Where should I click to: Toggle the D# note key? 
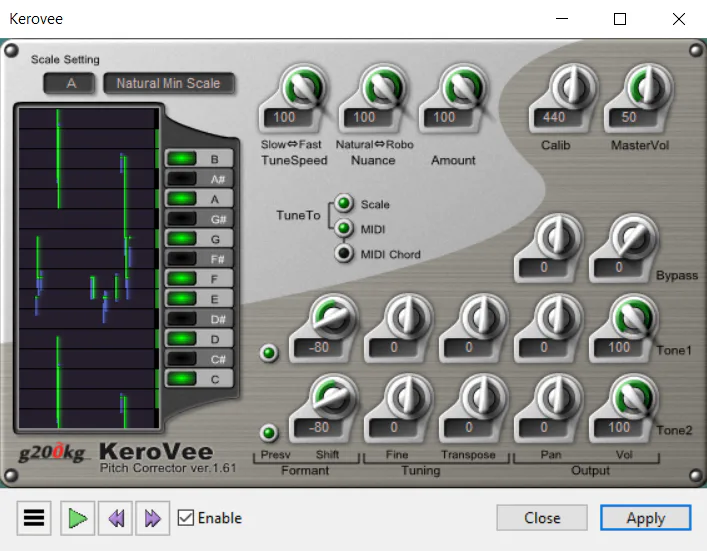[199, 319]
